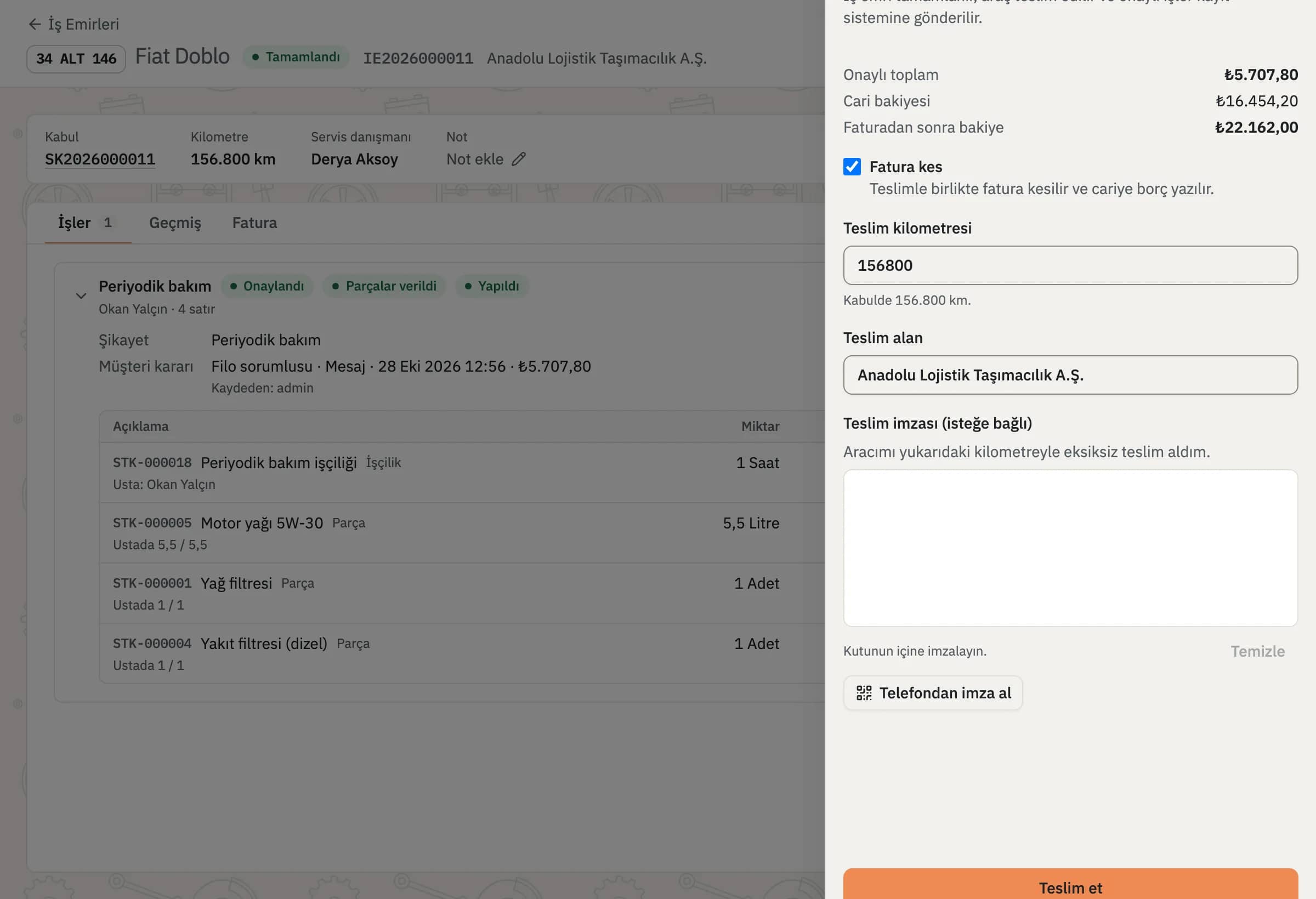Click the QR code icon on Telefondan imza al
The image size is (1316, 899).
pyautogui.click(x=864, y=693)
